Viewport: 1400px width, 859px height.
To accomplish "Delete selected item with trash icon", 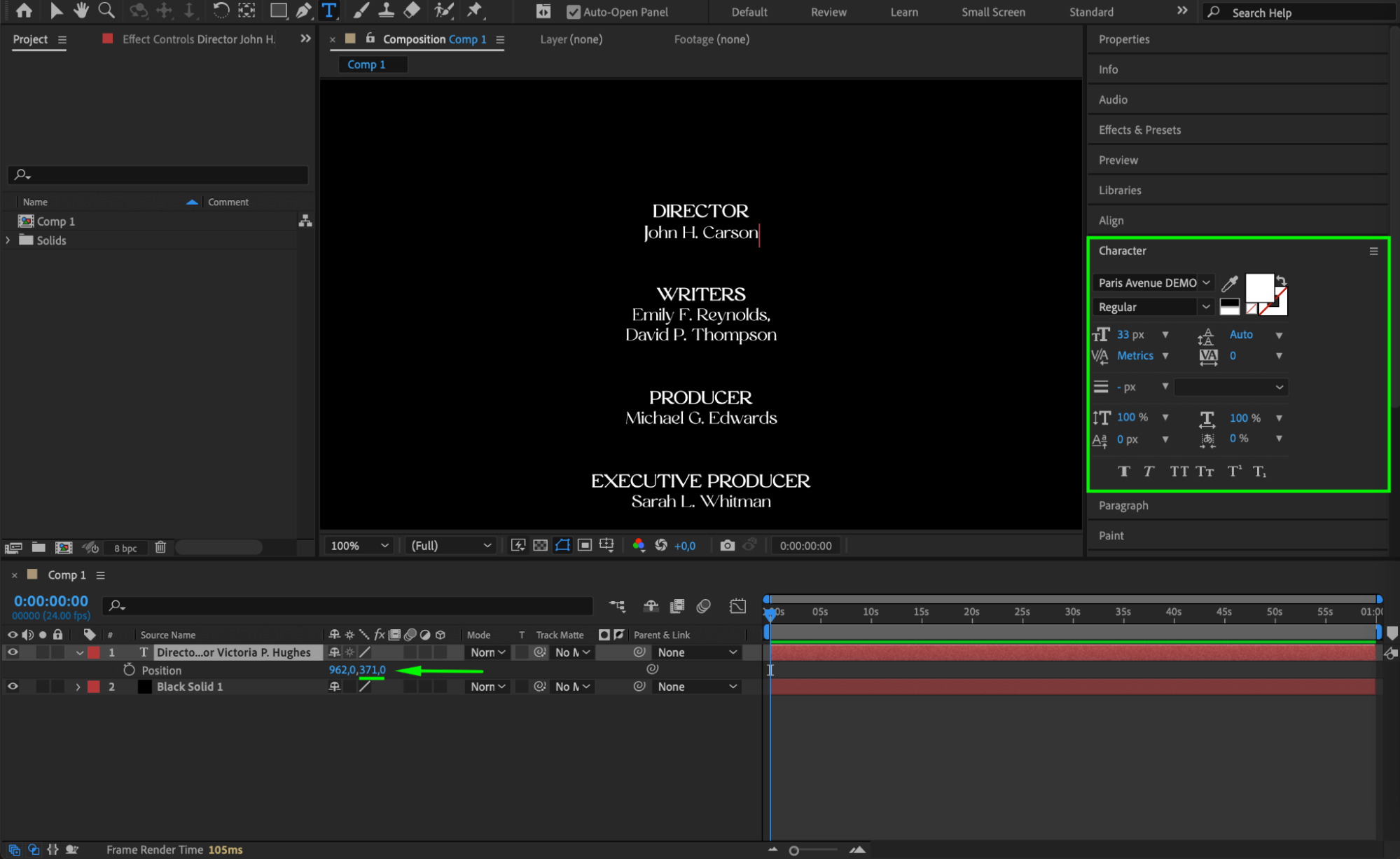I will (160, 547).
